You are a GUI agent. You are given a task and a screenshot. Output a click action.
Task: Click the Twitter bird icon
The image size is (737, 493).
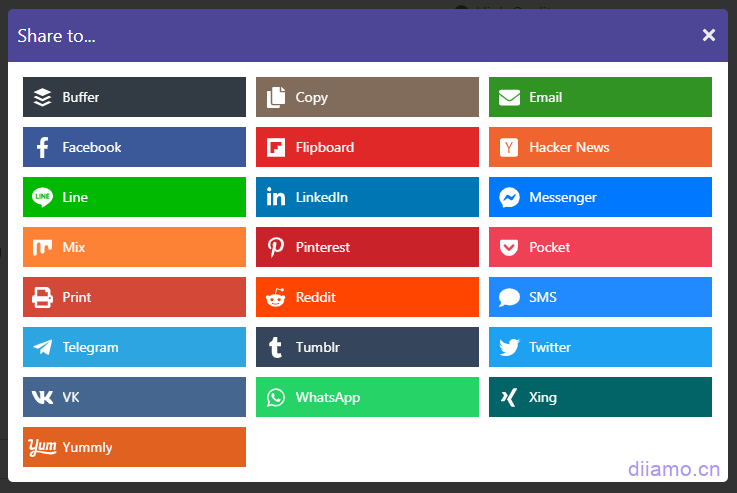509,347
